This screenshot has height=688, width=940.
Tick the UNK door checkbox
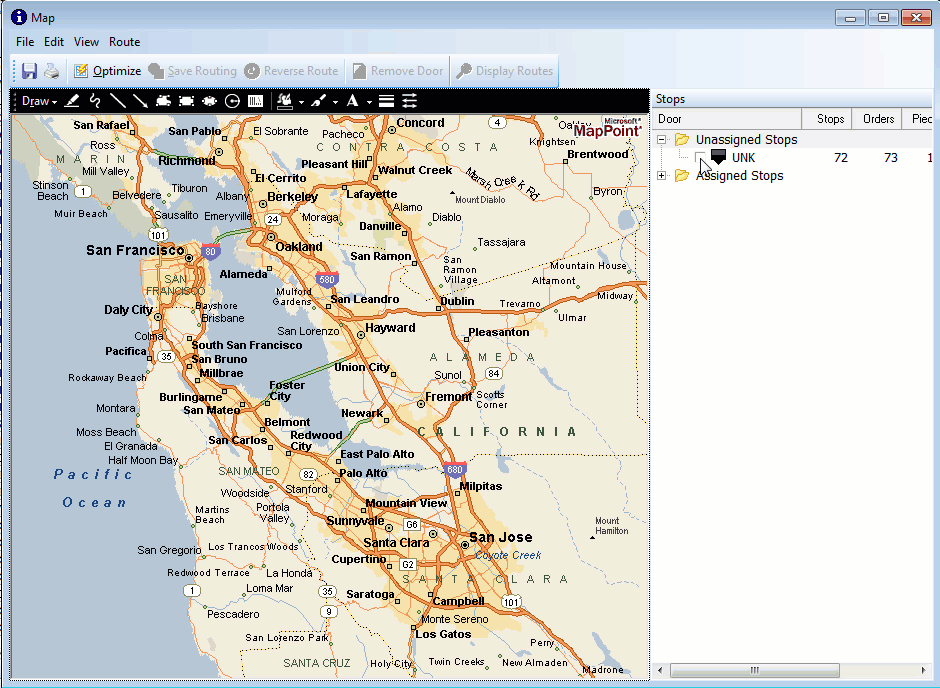click(x=700, y=158)
